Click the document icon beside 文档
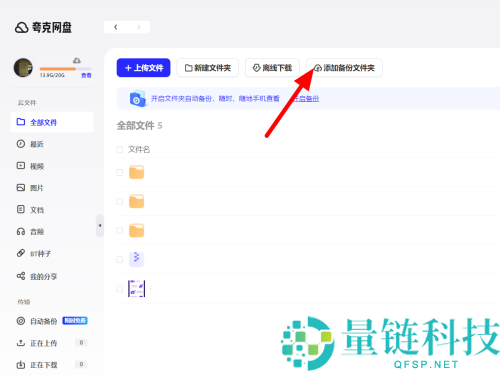Screen dimensions: 500x375 pyautogui.click(x=21, y=209)
